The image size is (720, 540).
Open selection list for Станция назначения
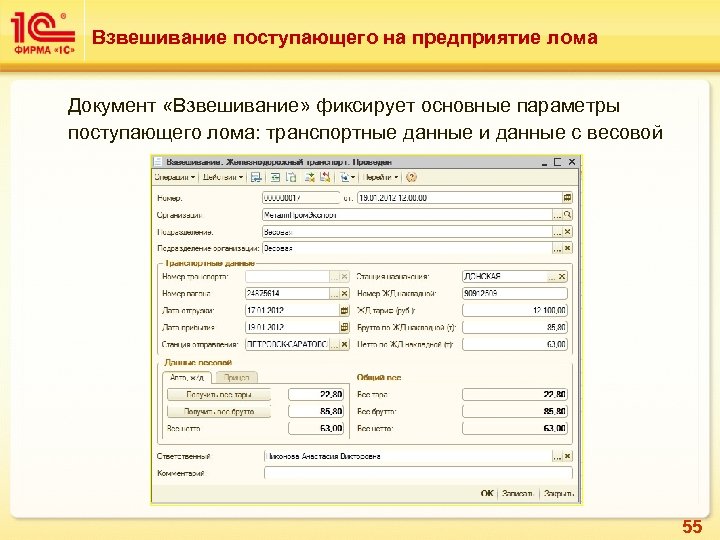552,276
